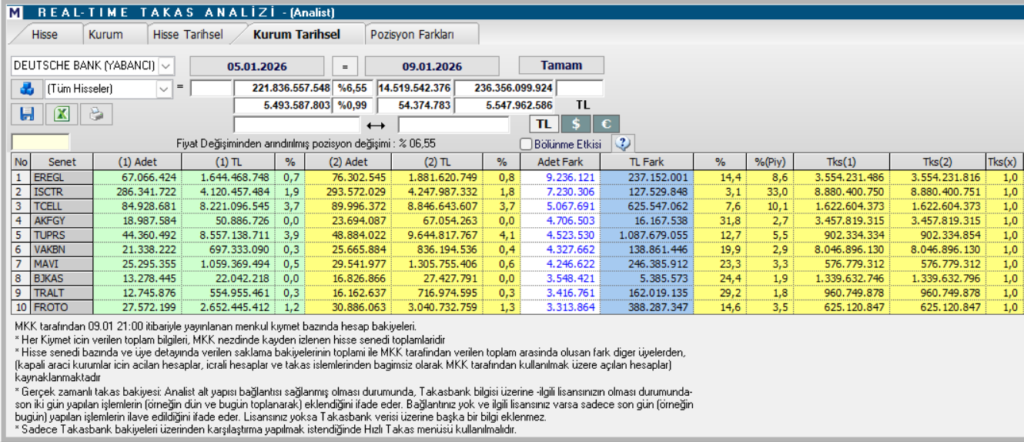Click the yellow field above the table
The image size is (1024, 442).
pyautogui.click(x=40, y=143)
